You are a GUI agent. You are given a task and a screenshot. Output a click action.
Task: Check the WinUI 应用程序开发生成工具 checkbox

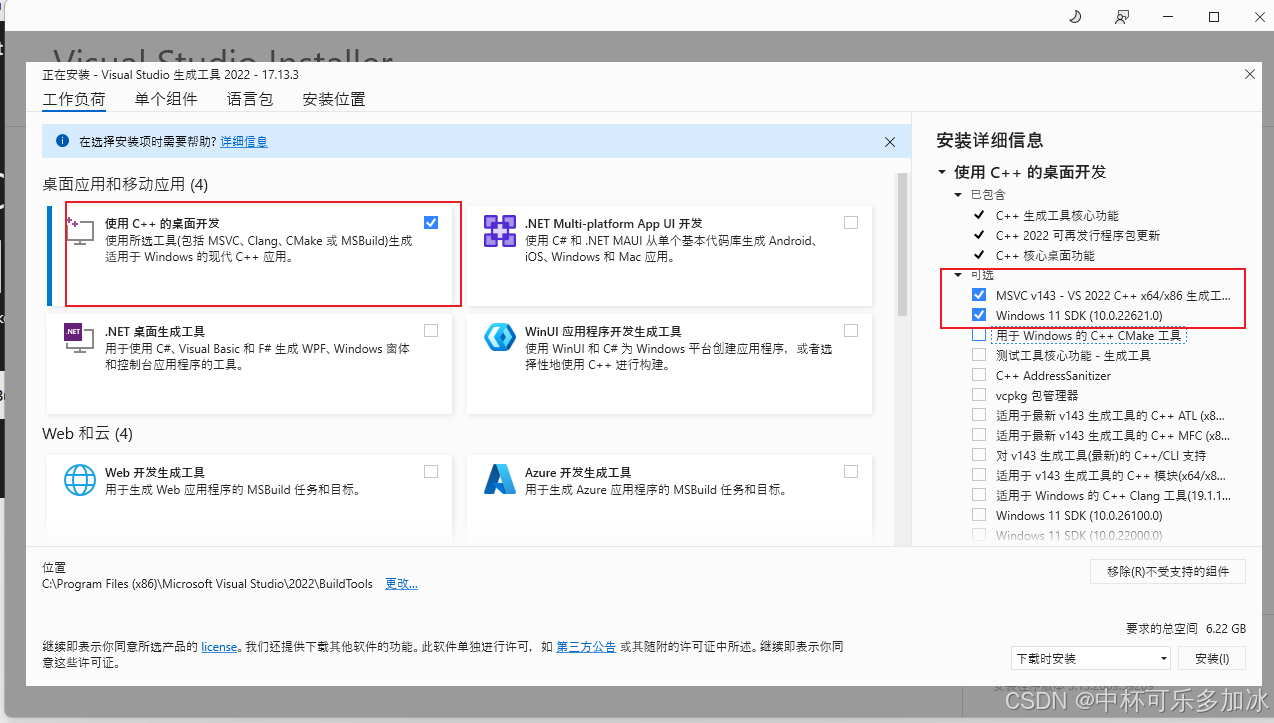[x=851, y=330]
